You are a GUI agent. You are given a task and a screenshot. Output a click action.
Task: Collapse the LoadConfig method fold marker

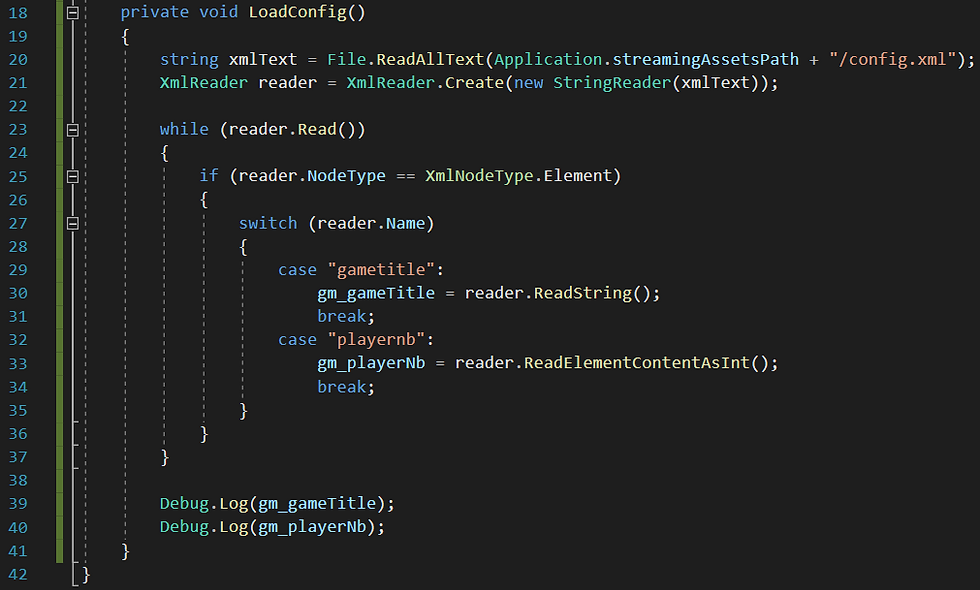tap(72, 12)
